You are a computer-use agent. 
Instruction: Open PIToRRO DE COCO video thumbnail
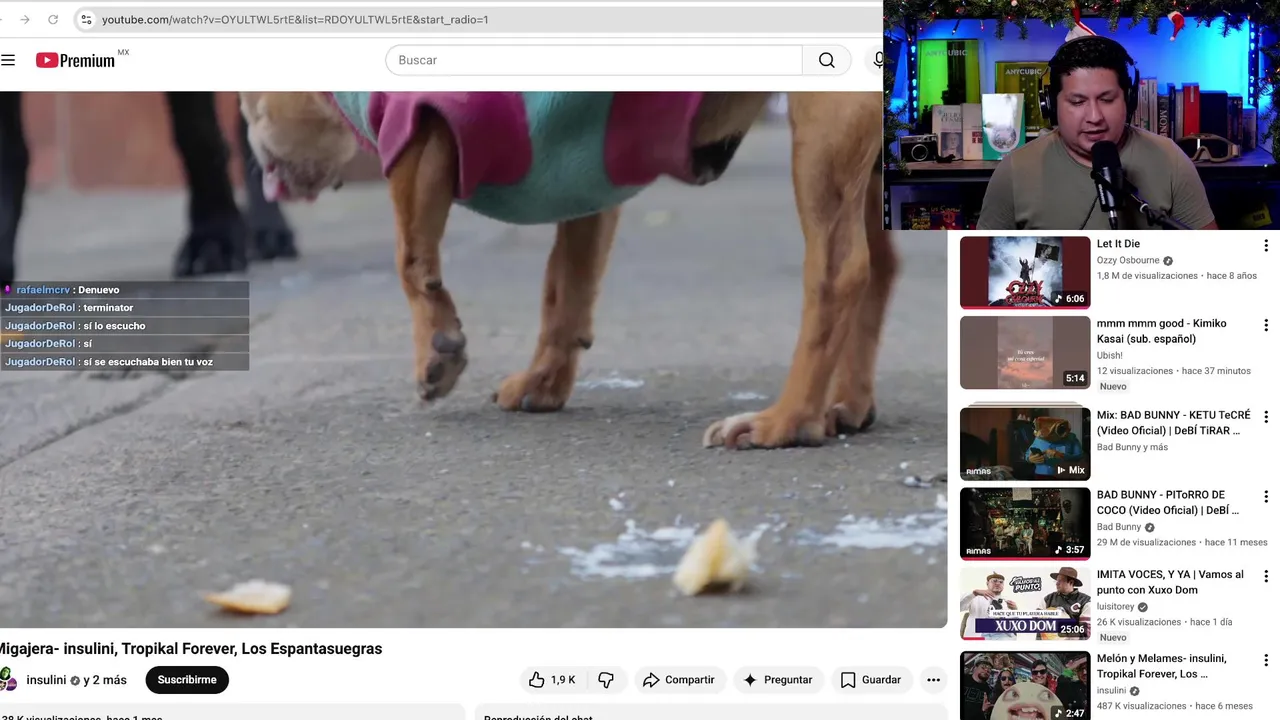click(1025, 523)
